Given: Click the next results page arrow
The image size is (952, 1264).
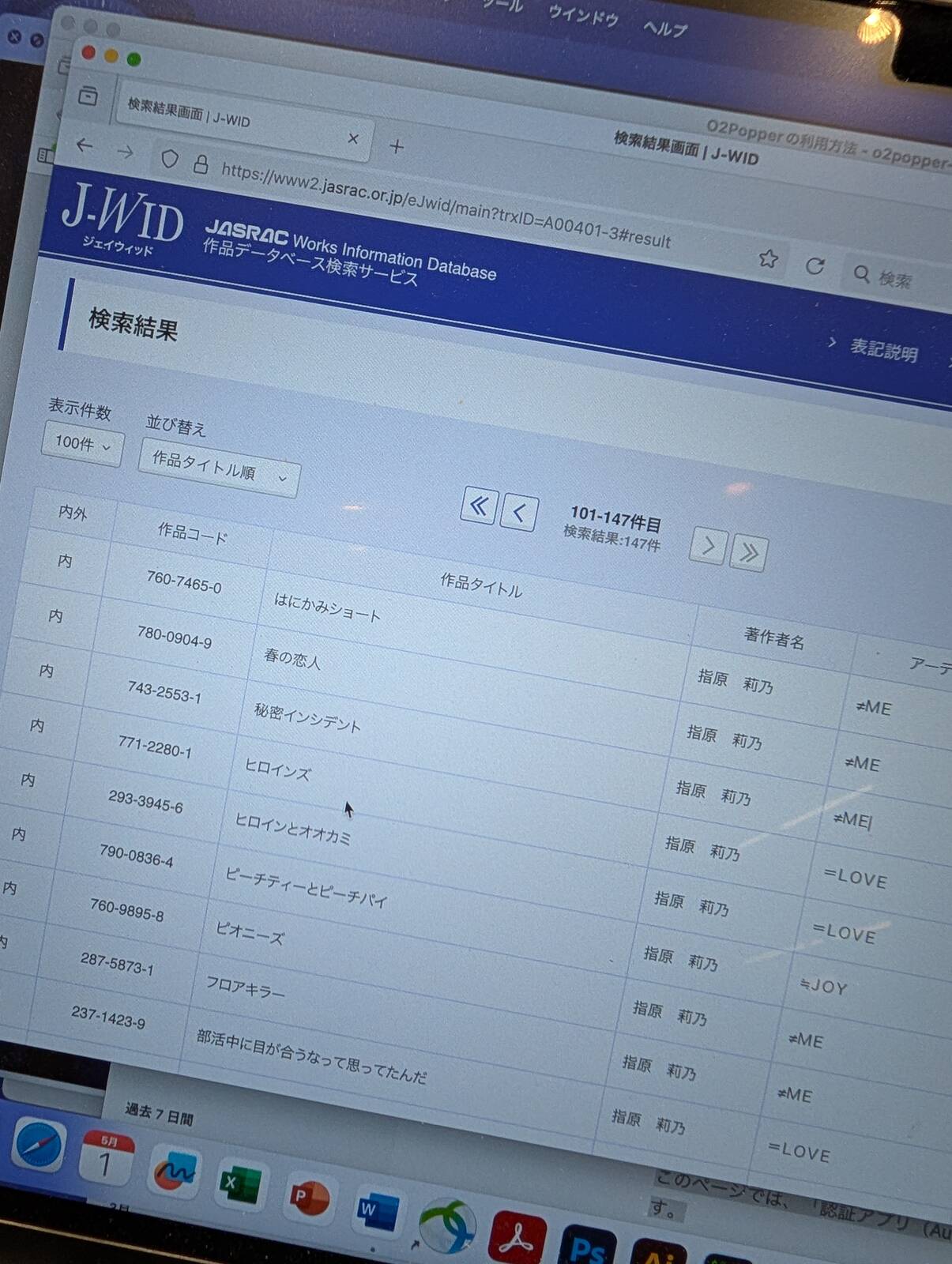Looking at the screenshot, I should 708,545.
